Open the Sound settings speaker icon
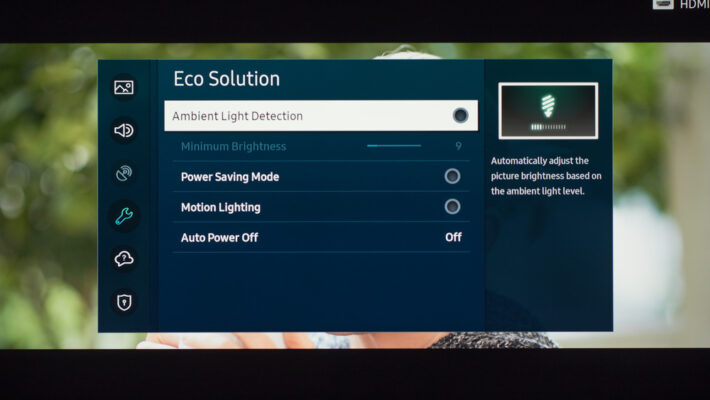Screen dimensions: 710x400 point(124,130)
